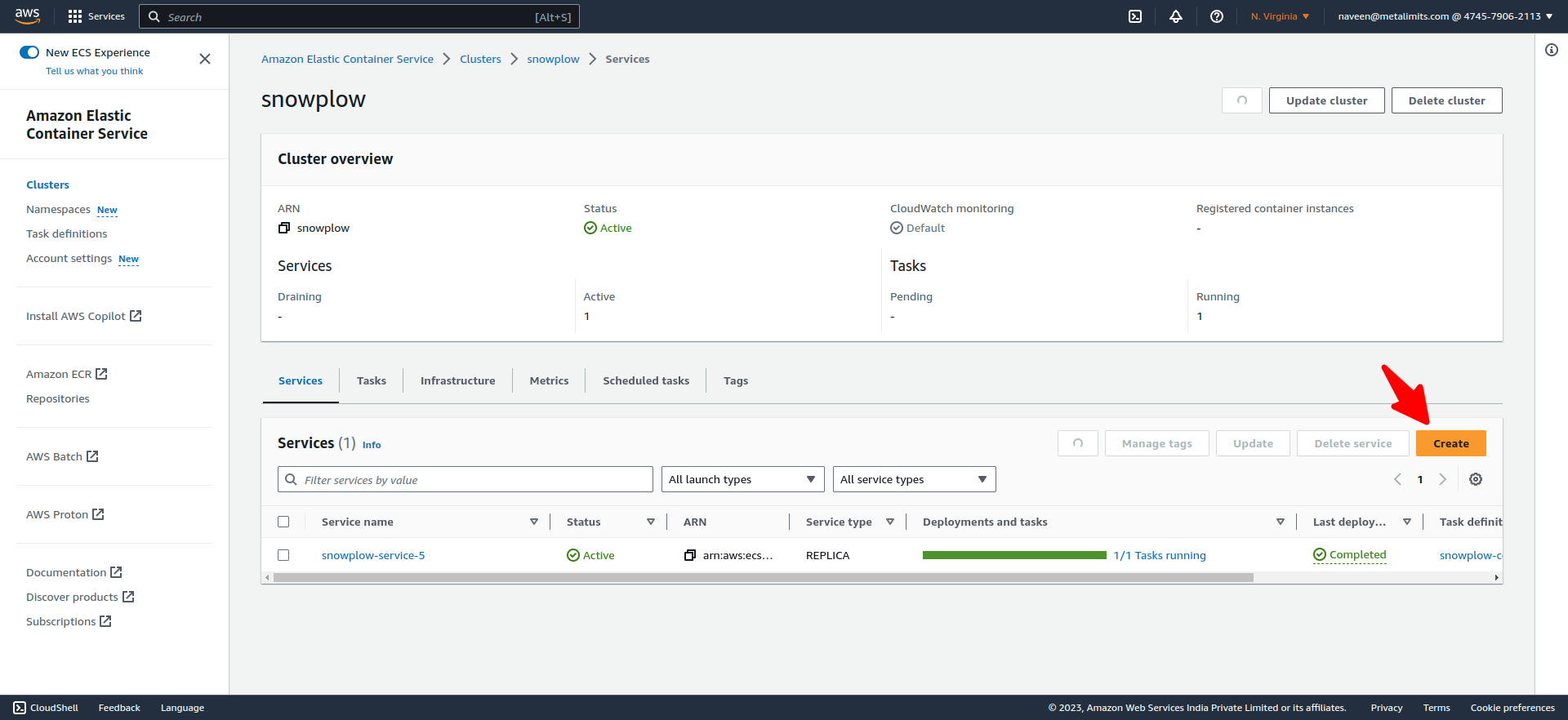Viewport: 1568px width, 720px height.
Task: Sort by Deployments and tasks arrow
Action: 1281,522
